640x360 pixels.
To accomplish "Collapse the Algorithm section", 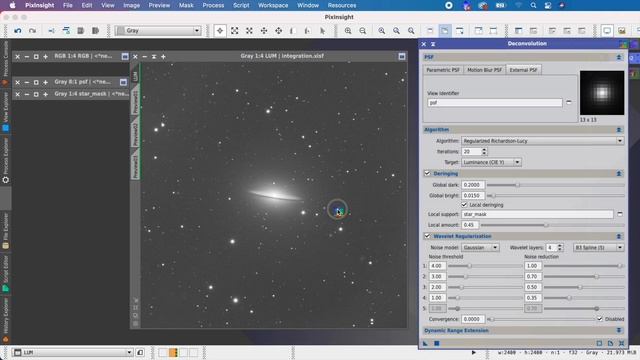I will 619,130.
